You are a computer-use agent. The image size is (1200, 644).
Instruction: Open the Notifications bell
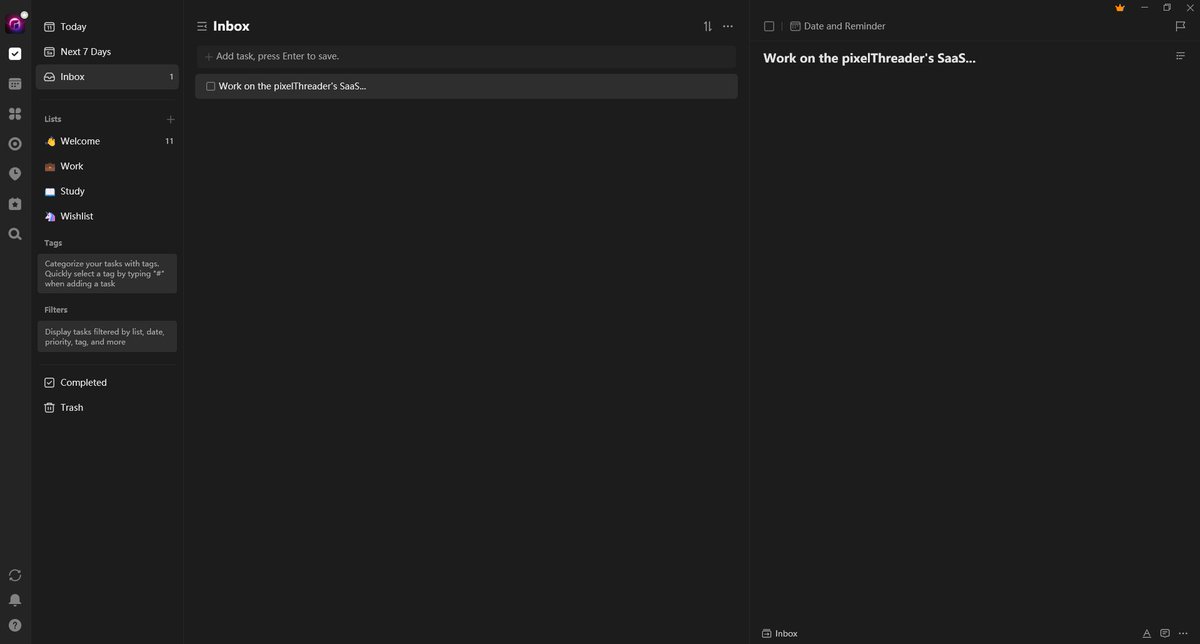15,600
